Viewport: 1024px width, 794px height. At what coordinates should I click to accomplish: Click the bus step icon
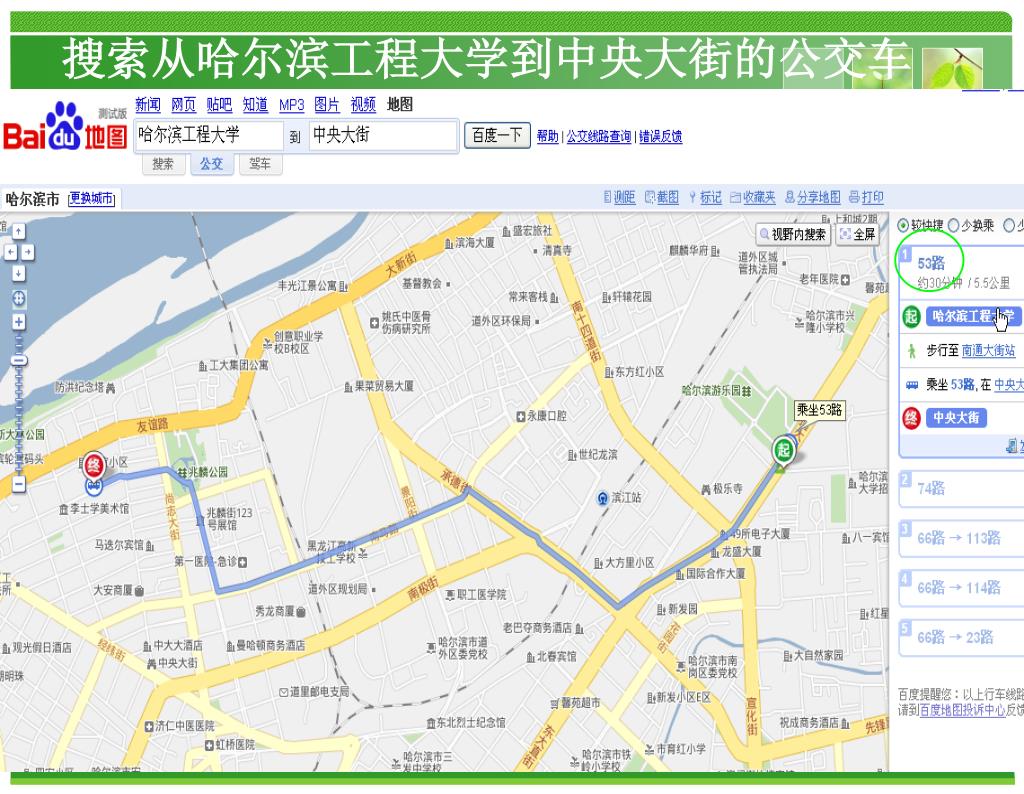[912, 385]
